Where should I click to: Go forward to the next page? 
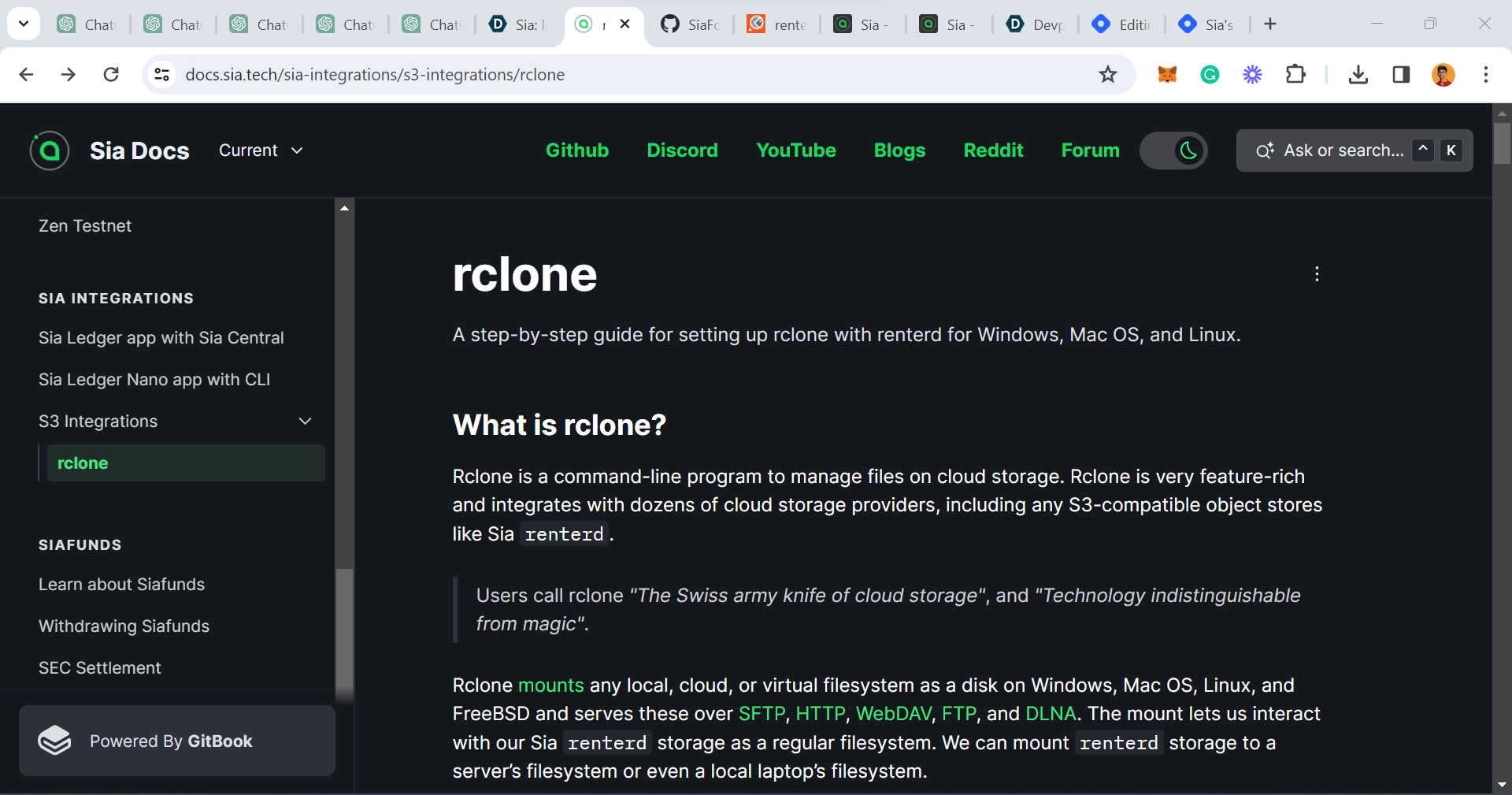point(69,75)
